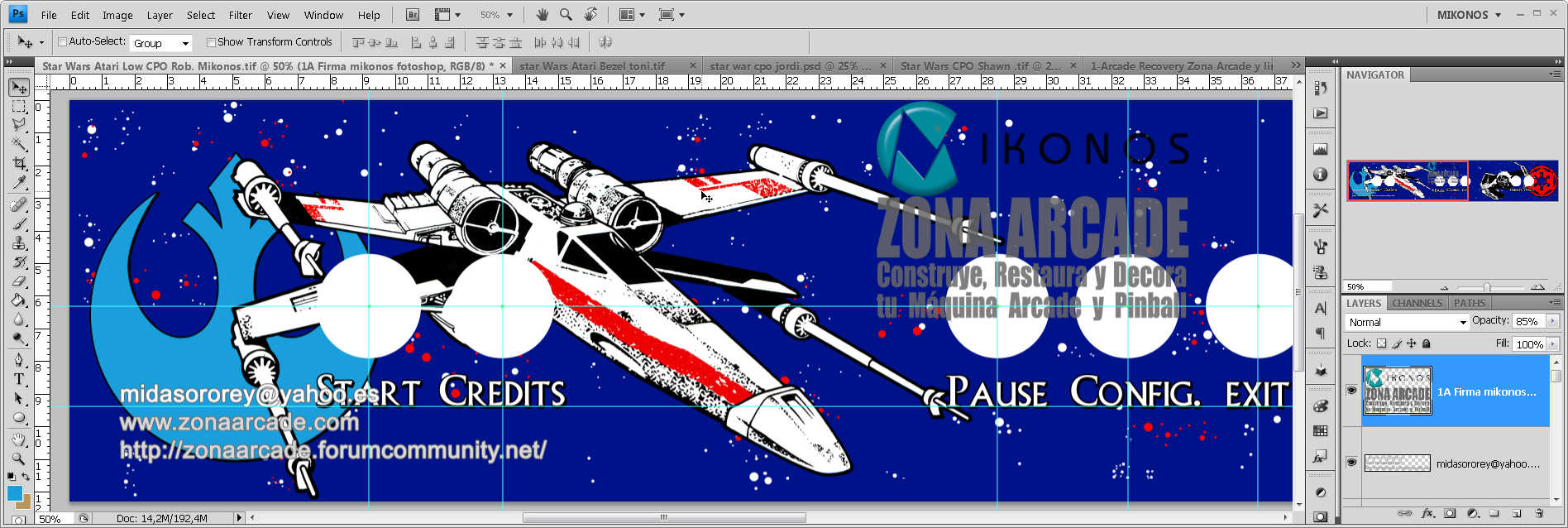Open the Info panel icon in the dock

1321,175
